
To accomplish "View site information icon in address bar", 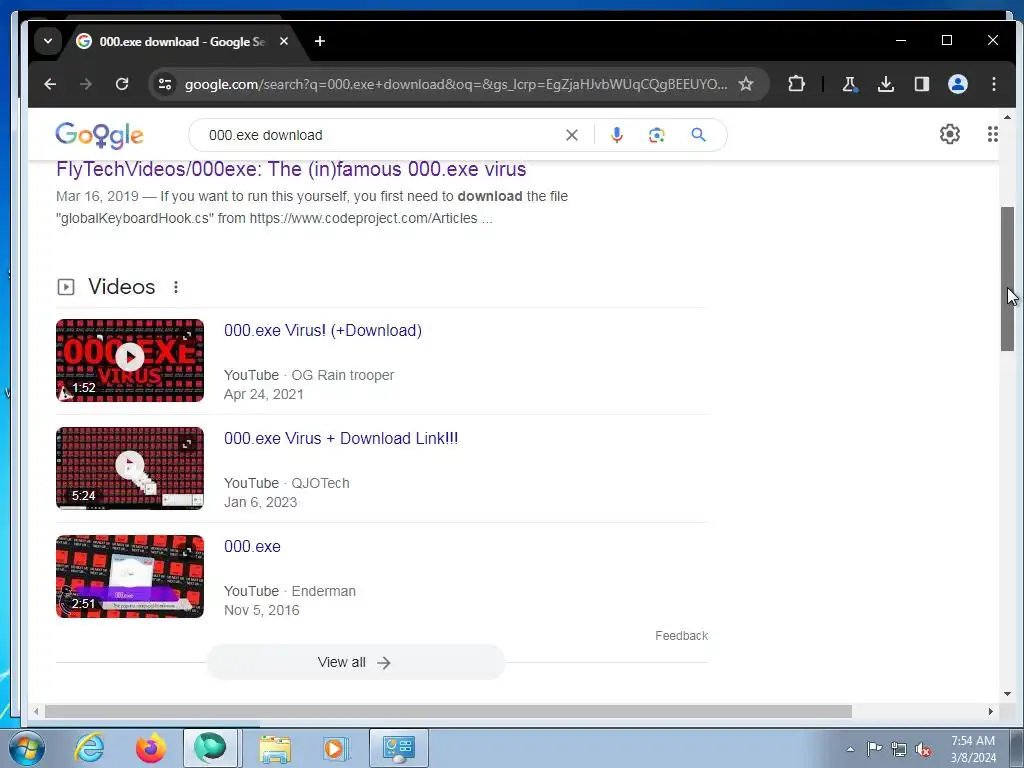I will 165,84.
